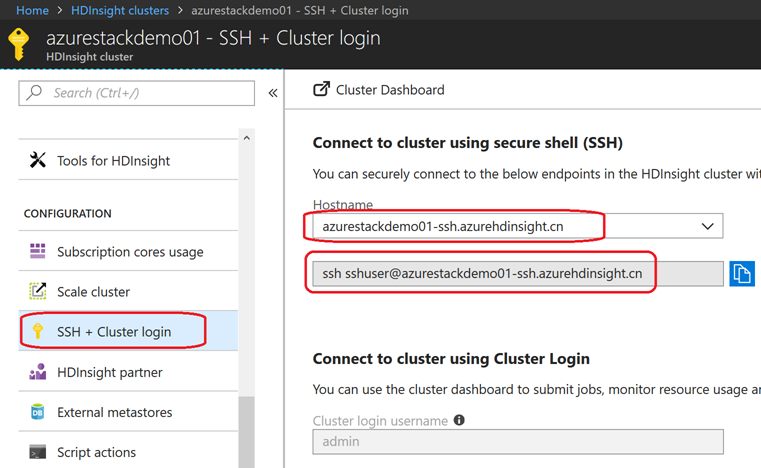761x468 pixels.
Task: Open Script actions menu item
Action: coord(128,452)
